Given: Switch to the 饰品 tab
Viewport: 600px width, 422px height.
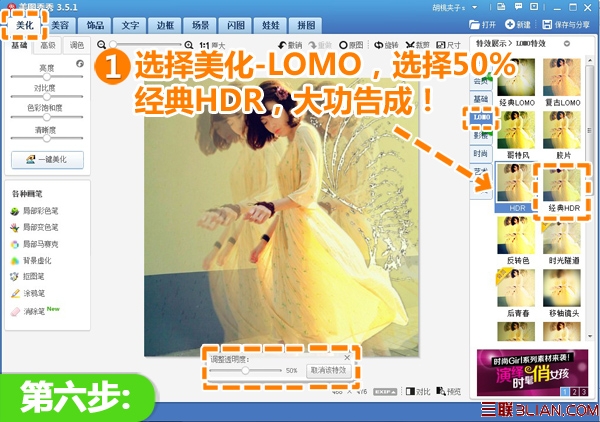Looking at the screenshot, I should [x=95, y=26].
